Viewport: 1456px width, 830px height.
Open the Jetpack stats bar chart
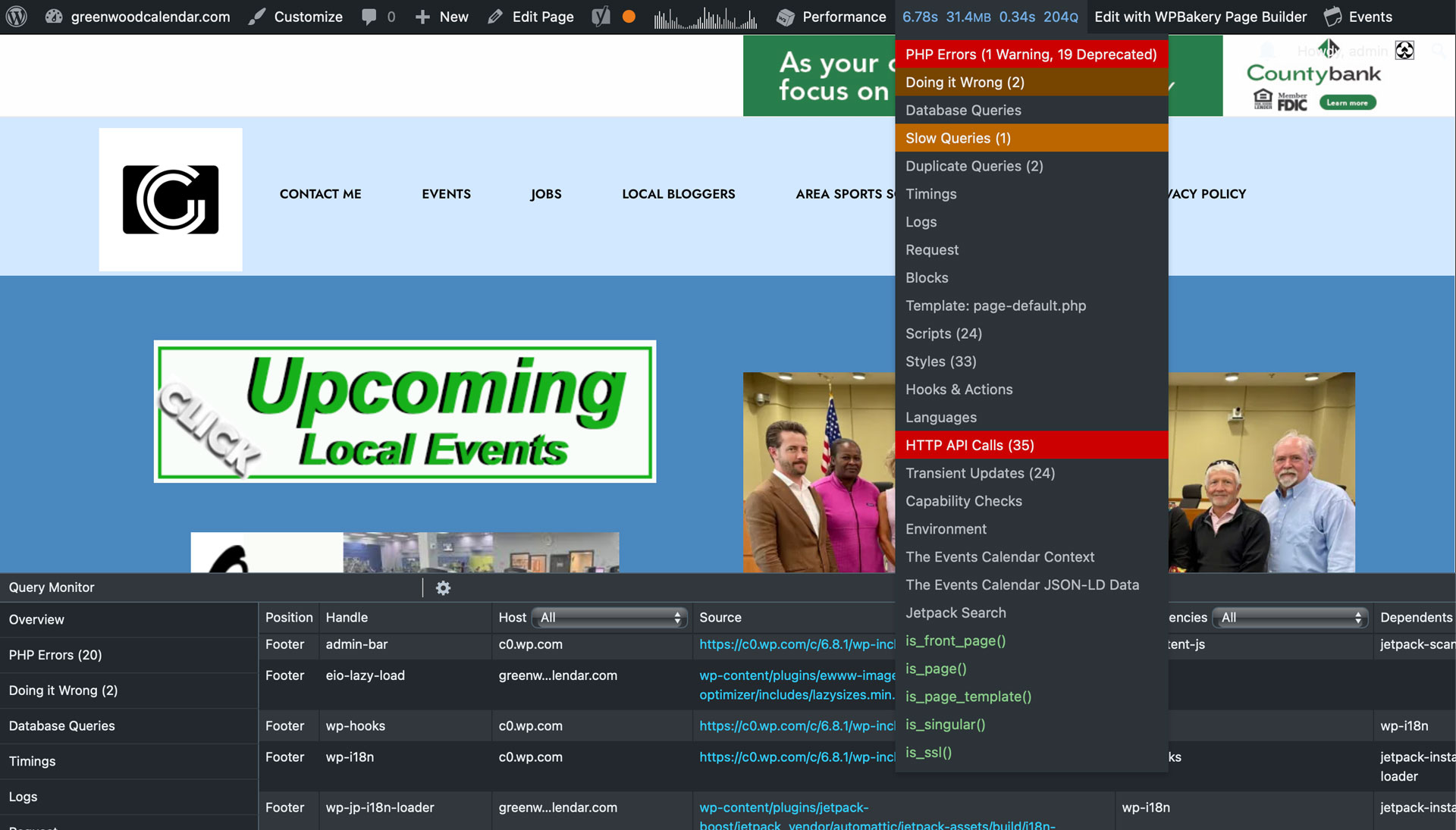point(705,17)
